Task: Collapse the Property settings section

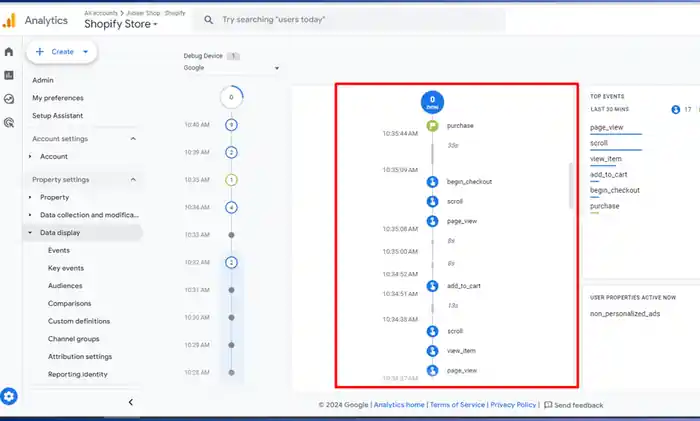Action: click(x=133, y=179)
